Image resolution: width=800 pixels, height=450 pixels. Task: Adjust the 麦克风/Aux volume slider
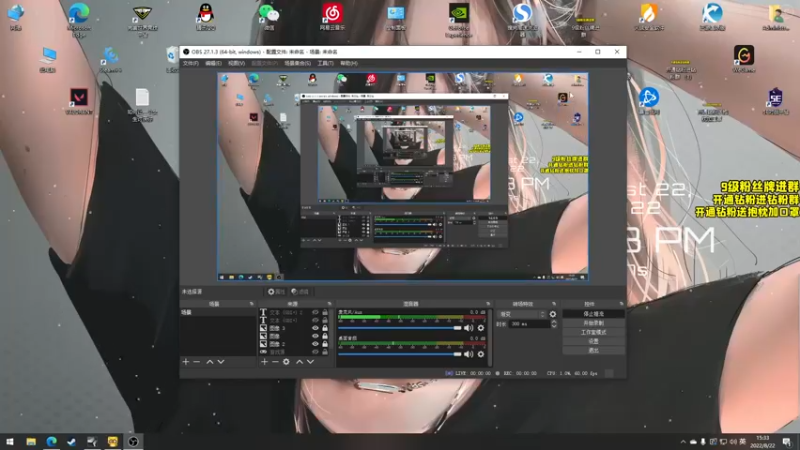coord(399,328)
